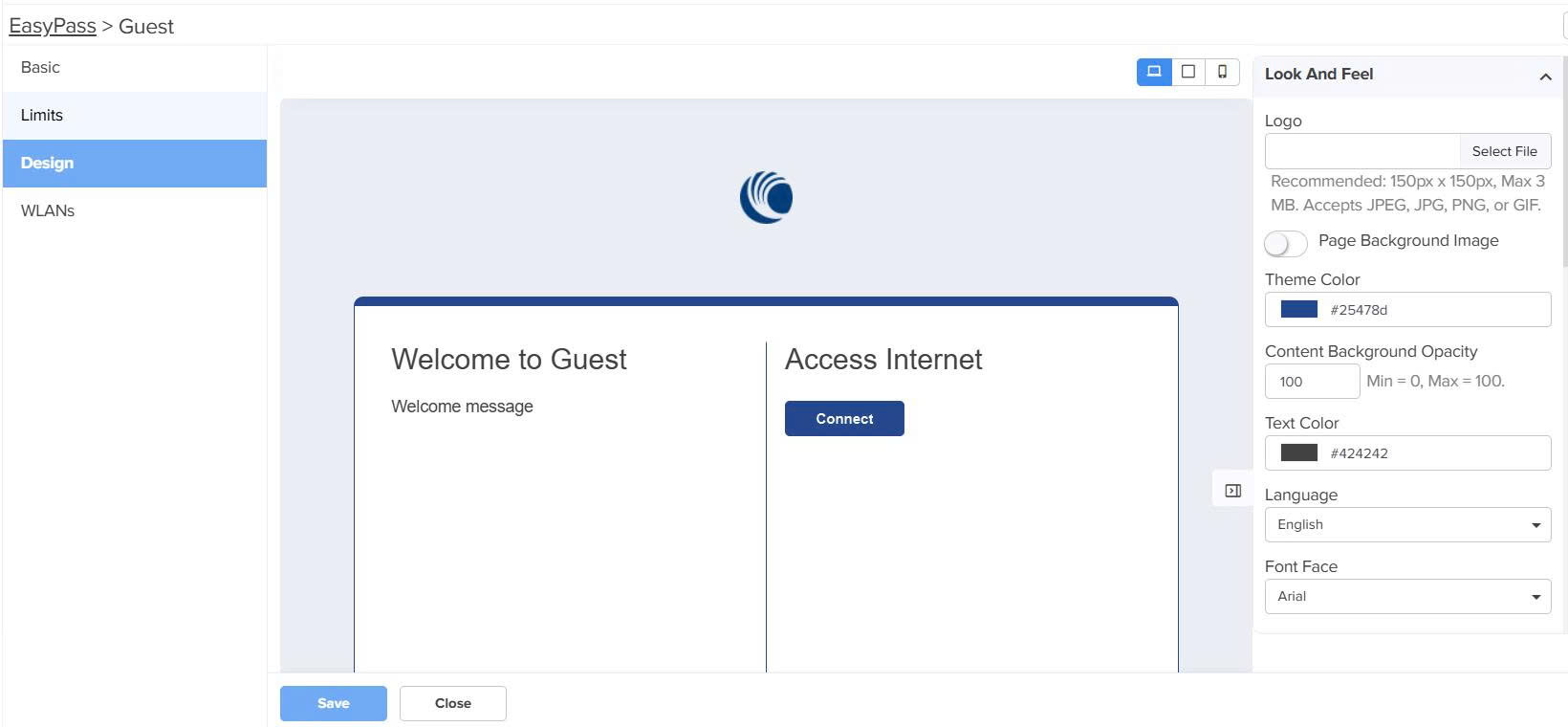Image resolution: width=1568 pixels, height=727 pixels.
Task: Collapse the Look And Feel section
Action: click(1545, 77)
